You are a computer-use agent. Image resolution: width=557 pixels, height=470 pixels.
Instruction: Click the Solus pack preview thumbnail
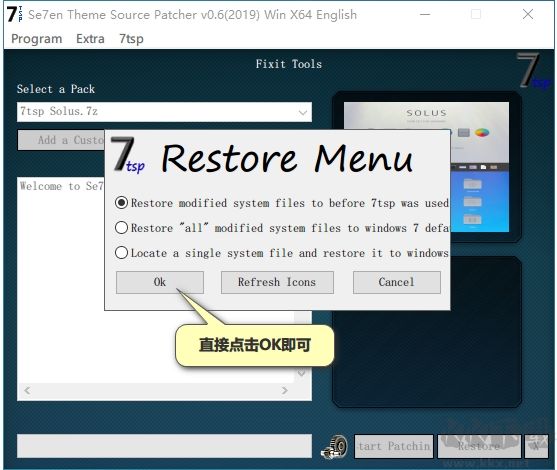tap(426, 167)
